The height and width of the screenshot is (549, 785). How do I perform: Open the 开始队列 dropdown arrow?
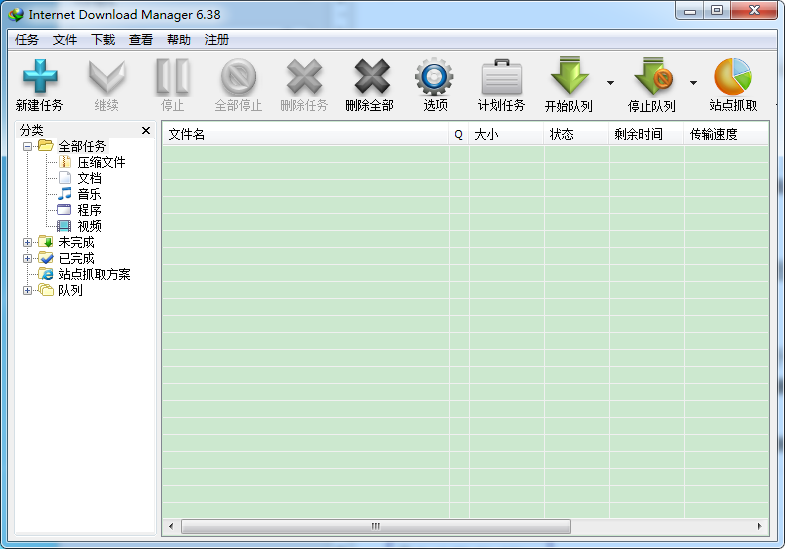coord(610,83)
